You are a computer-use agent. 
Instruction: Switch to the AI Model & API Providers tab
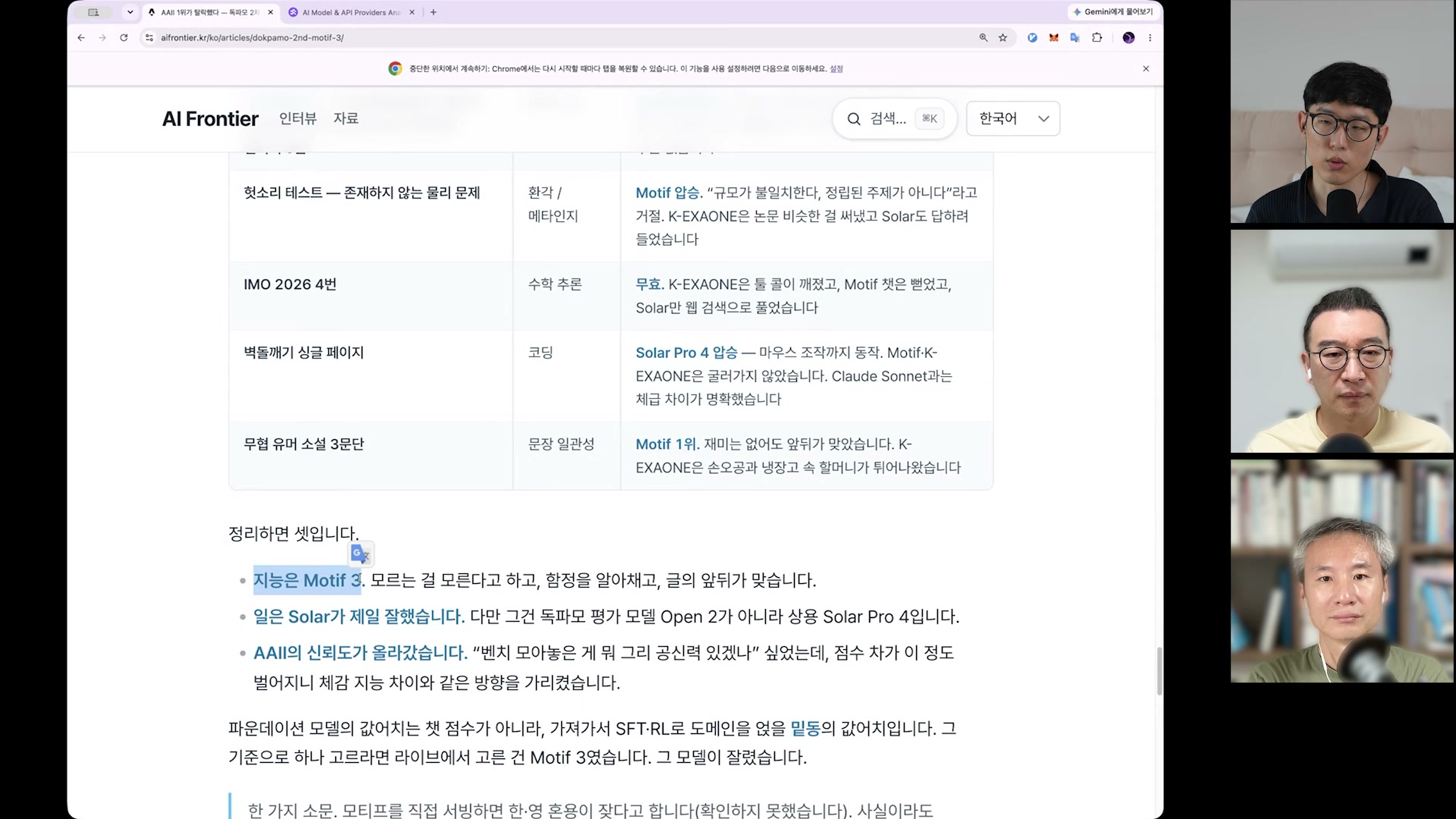click(x=353, y=12)
